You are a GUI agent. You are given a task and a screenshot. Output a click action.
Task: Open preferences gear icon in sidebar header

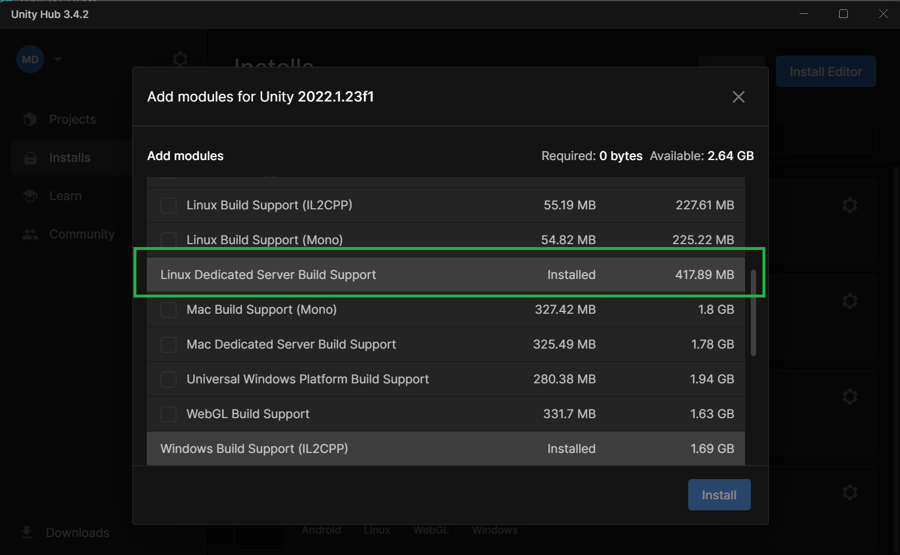coord(180,59)
